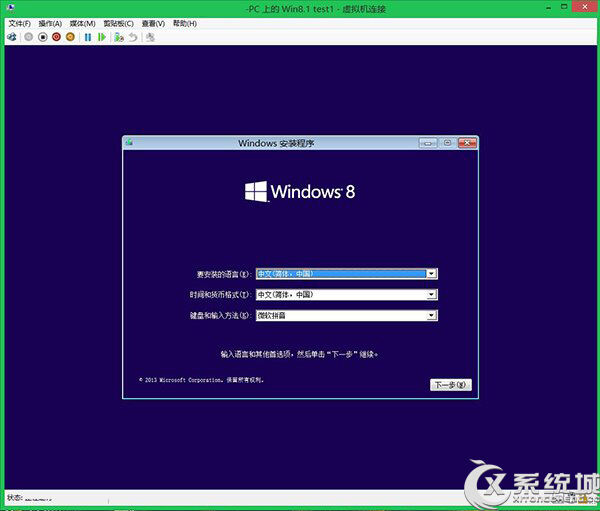Open the 操作(A) menu
The height and width of the screenshot is (511, 600).
[x=50, y=24]
